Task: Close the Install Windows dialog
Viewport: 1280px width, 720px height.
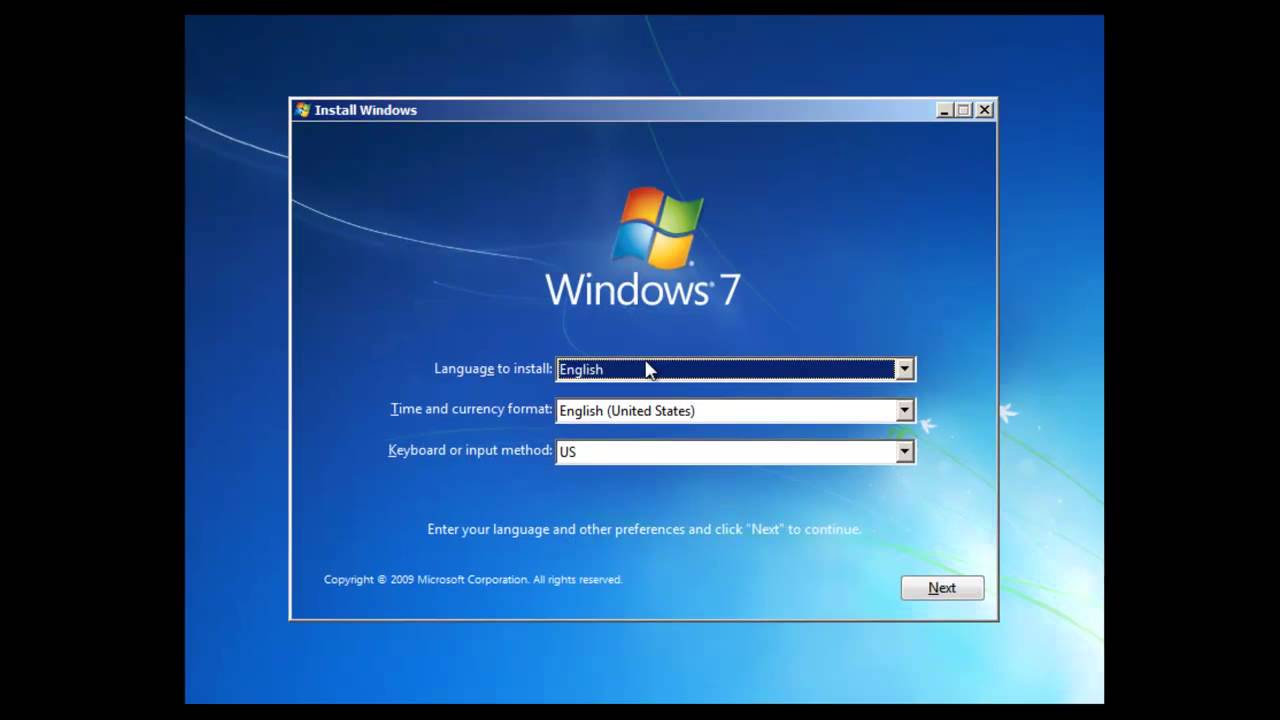Action: point(985,110)
